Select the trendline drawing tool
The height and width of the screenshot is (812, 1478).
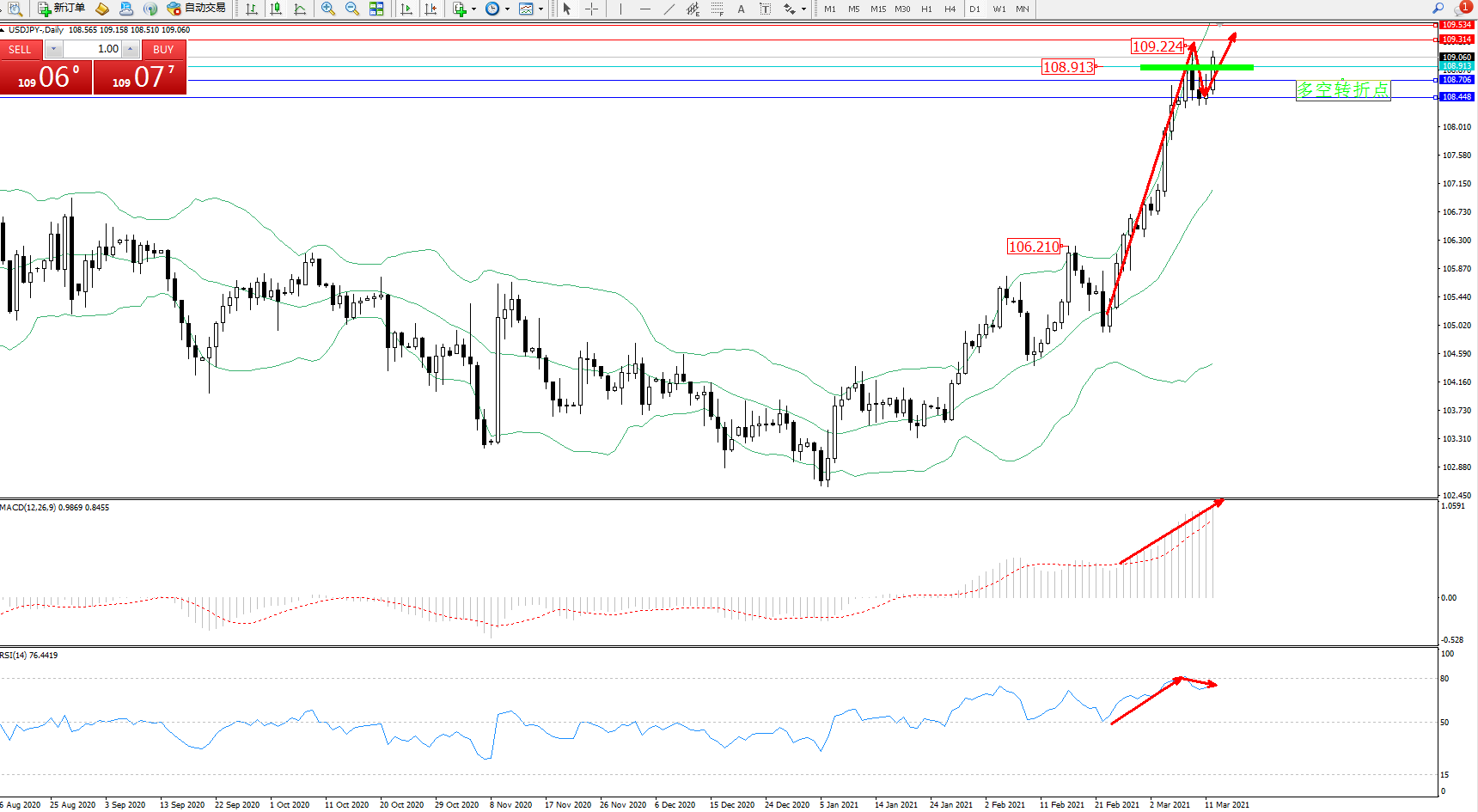[x=669, y=9]
